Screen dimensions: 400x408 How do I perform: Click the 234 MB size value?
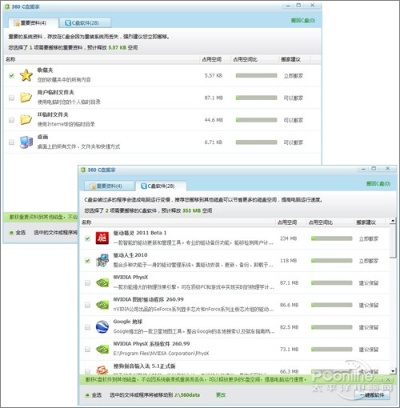[x=288, y=238]
